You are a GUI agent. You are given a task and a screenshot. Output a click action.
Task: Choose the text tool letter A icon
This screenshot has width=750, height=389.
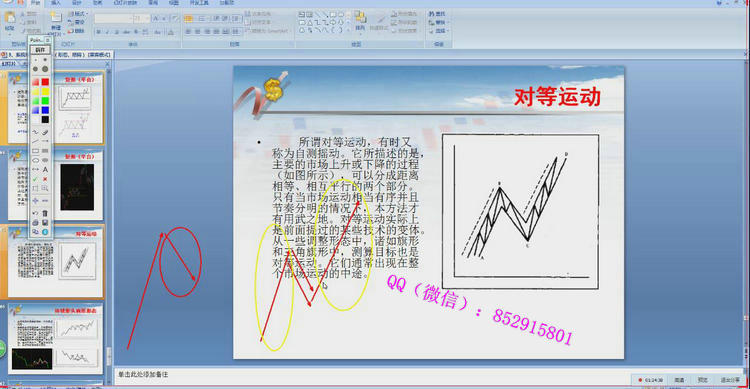coord(45,169)
